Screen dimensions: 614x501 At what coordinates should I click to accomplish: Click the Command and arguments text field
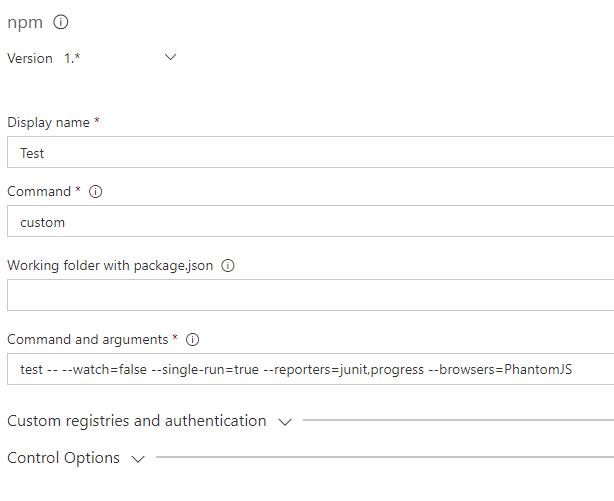pos(310,369)
